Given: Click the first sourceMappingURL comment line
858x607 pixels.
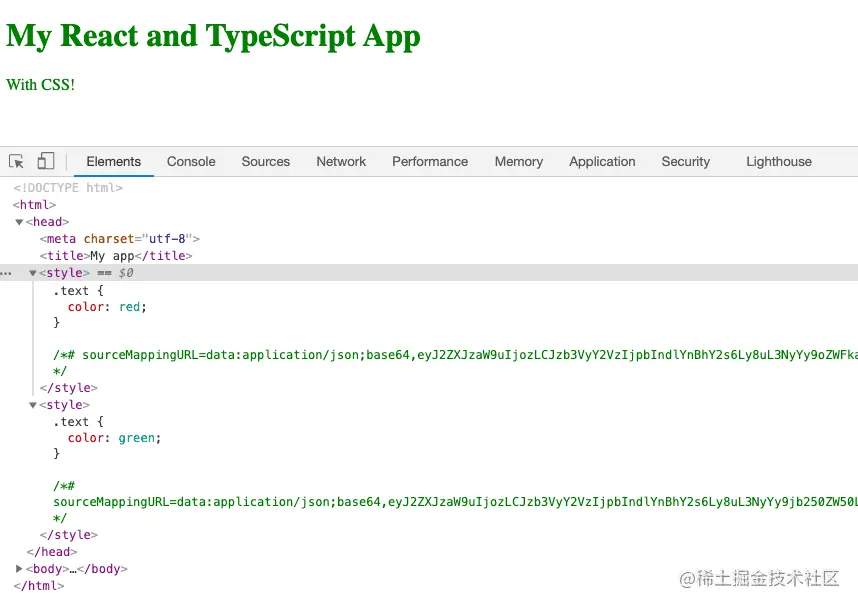Looking at the screenshot, I should [455, 355].
